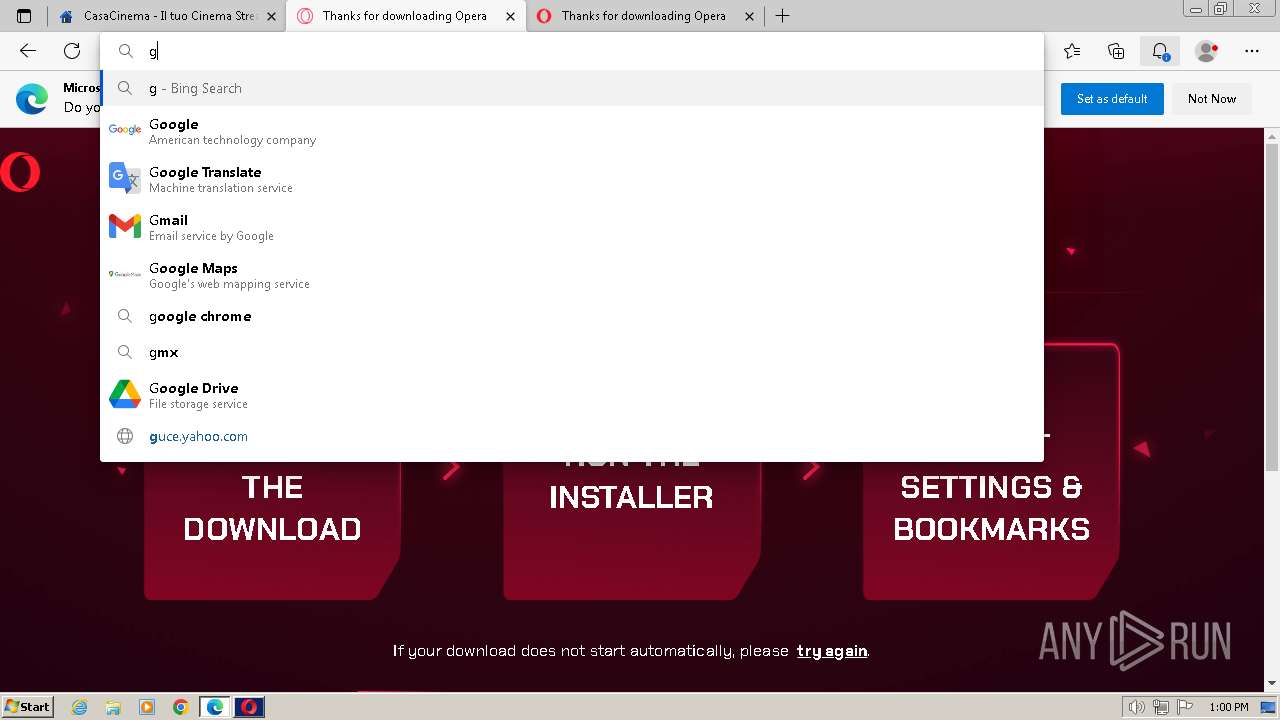Select the Google Translate suggestion

572,179
